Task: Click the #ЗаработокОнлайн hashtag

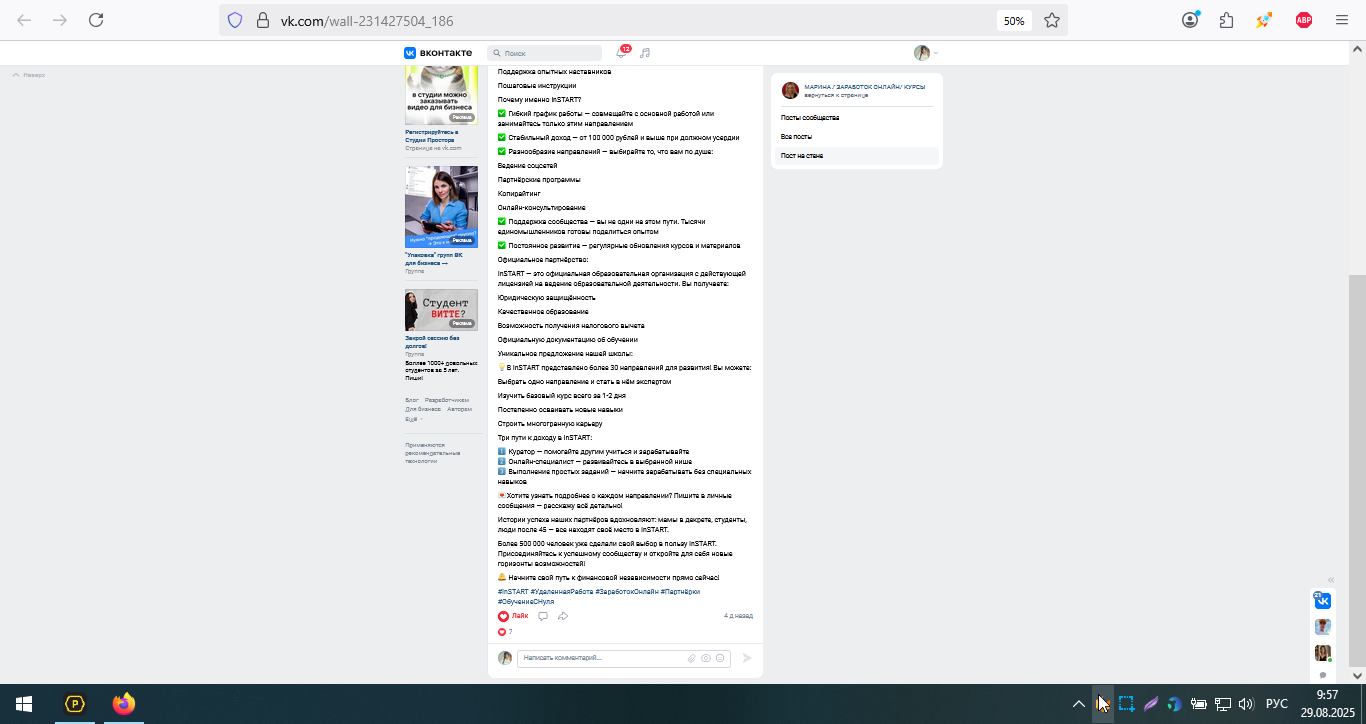Action: 627,592
